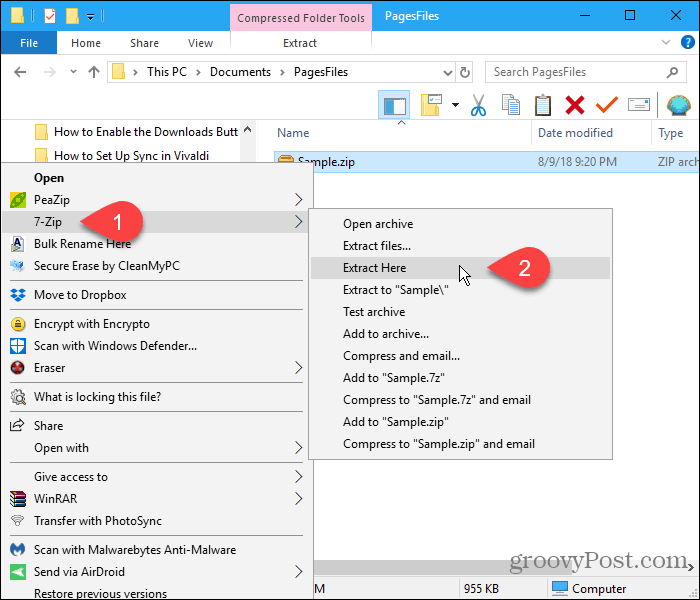
Task: Open the File tab
Action: (x=29, y=43)
